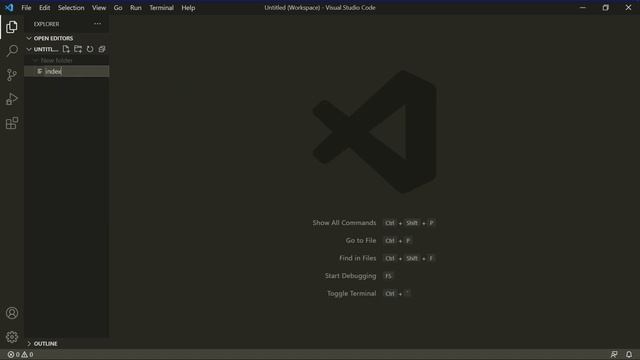Click the EXPLORER panel title

pos(47,24)
